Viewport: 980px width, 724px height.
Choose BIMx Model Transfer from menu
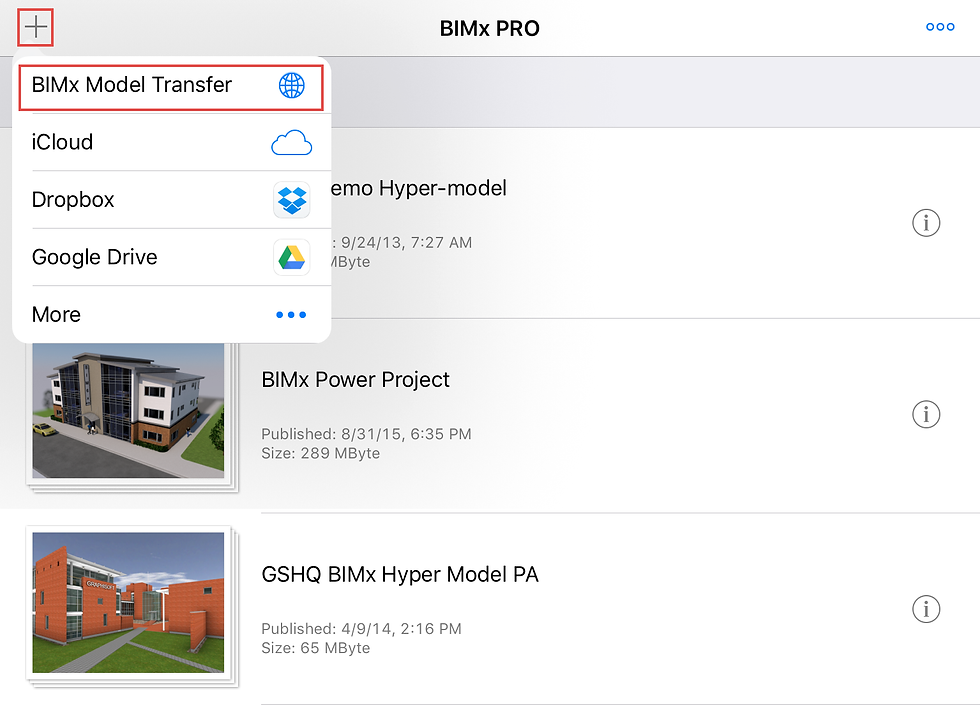pos(171,86)
